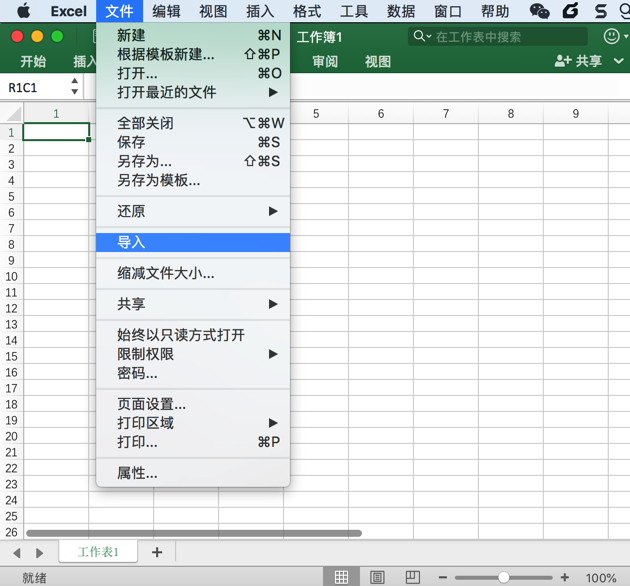Select column header 7
The height and width of the screenshot is (586, 630).
pyautogui.click(x=446, y=114)
